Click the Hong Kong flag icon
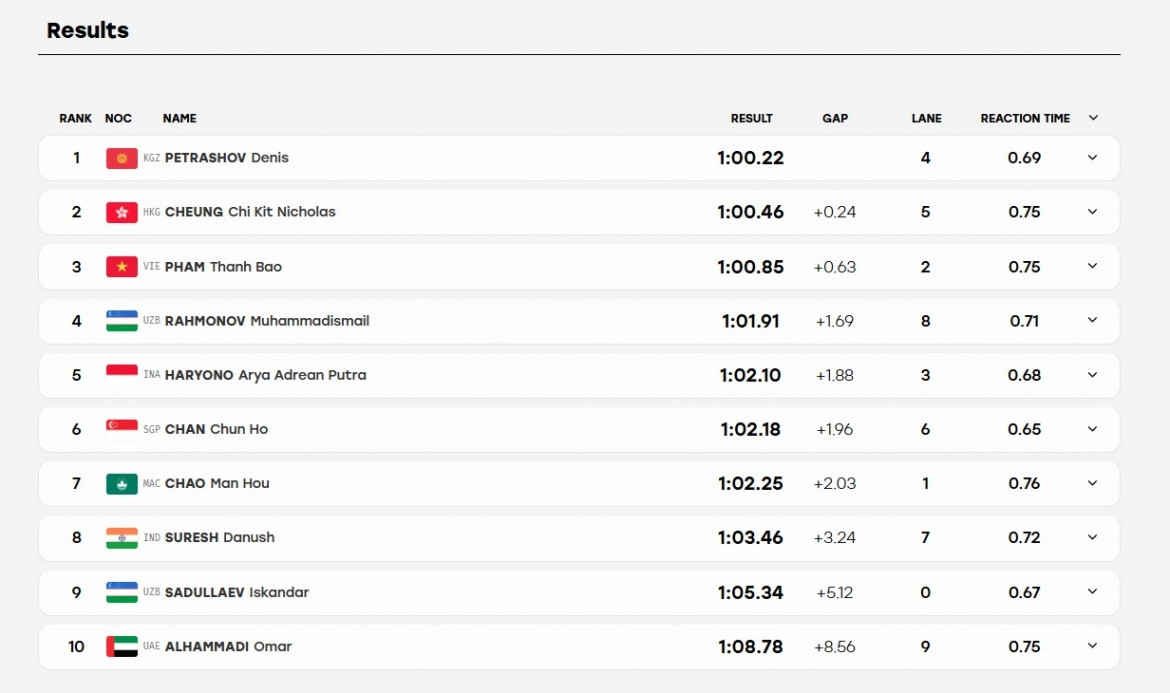Screen dimensions: 1170x693 tap(122, 213)
